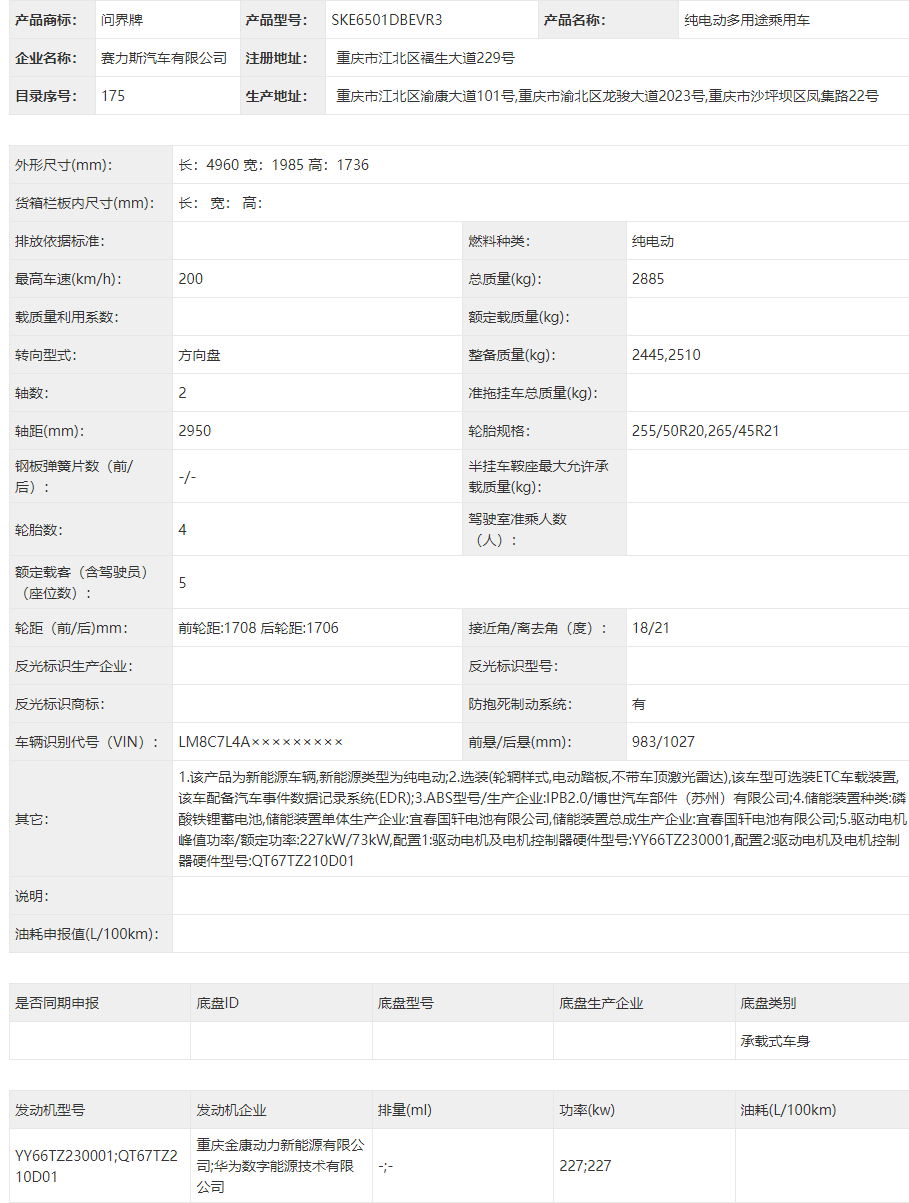Image resolution: width=909 pixels, height=1203 pixels.
Task: Click the ABS value 有
Action: (x=639, y=704)
